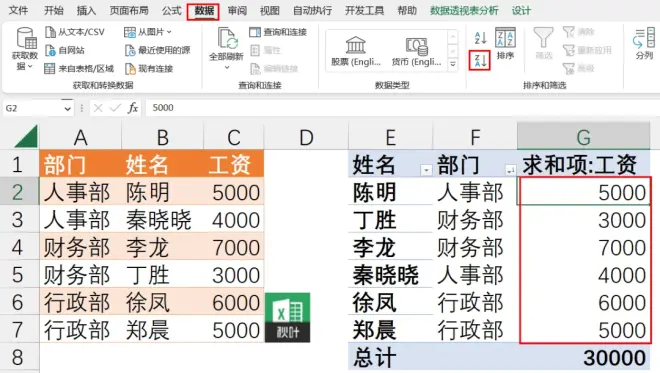660x373 pixels.
Task: Switch to the 帮助 tab
Action: pyautogui.click(x=407, y=11)
